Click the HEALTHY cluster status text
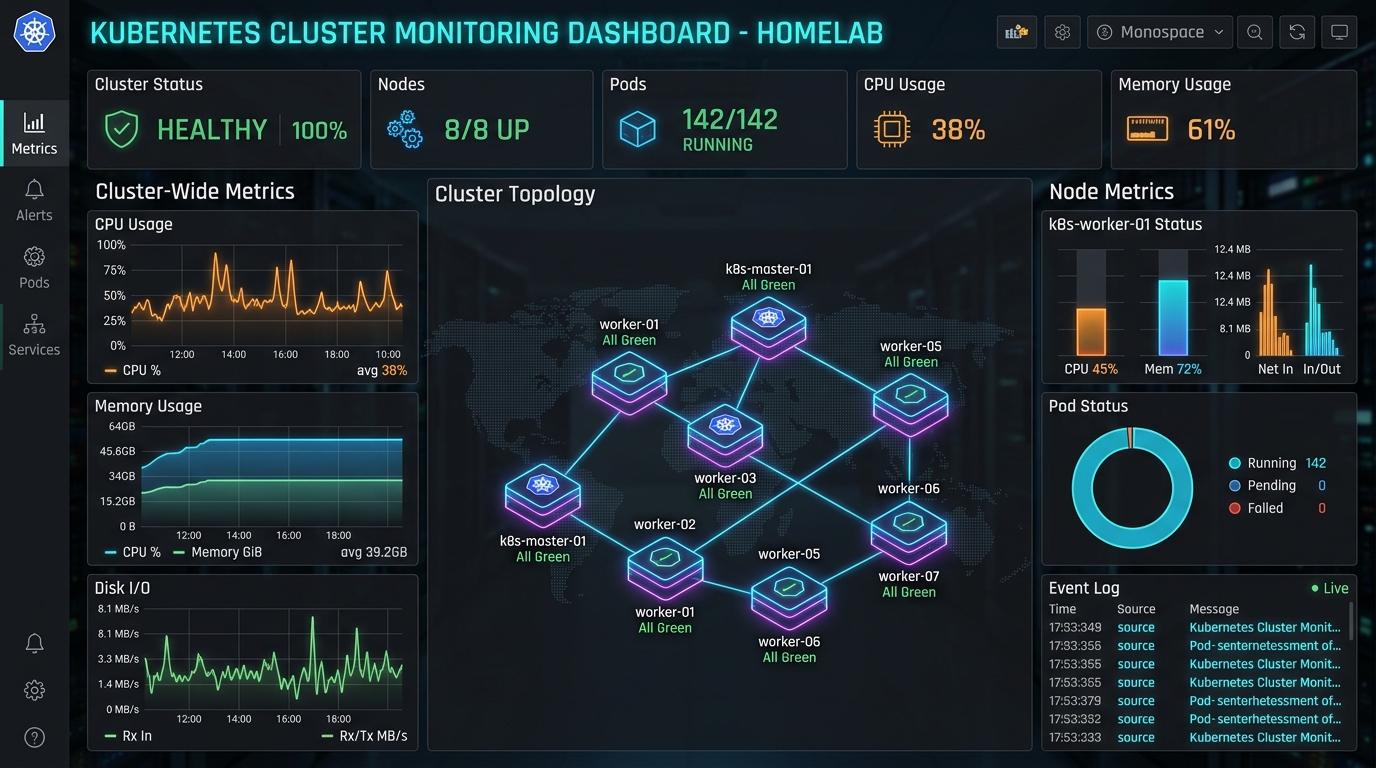 (212, 130)
